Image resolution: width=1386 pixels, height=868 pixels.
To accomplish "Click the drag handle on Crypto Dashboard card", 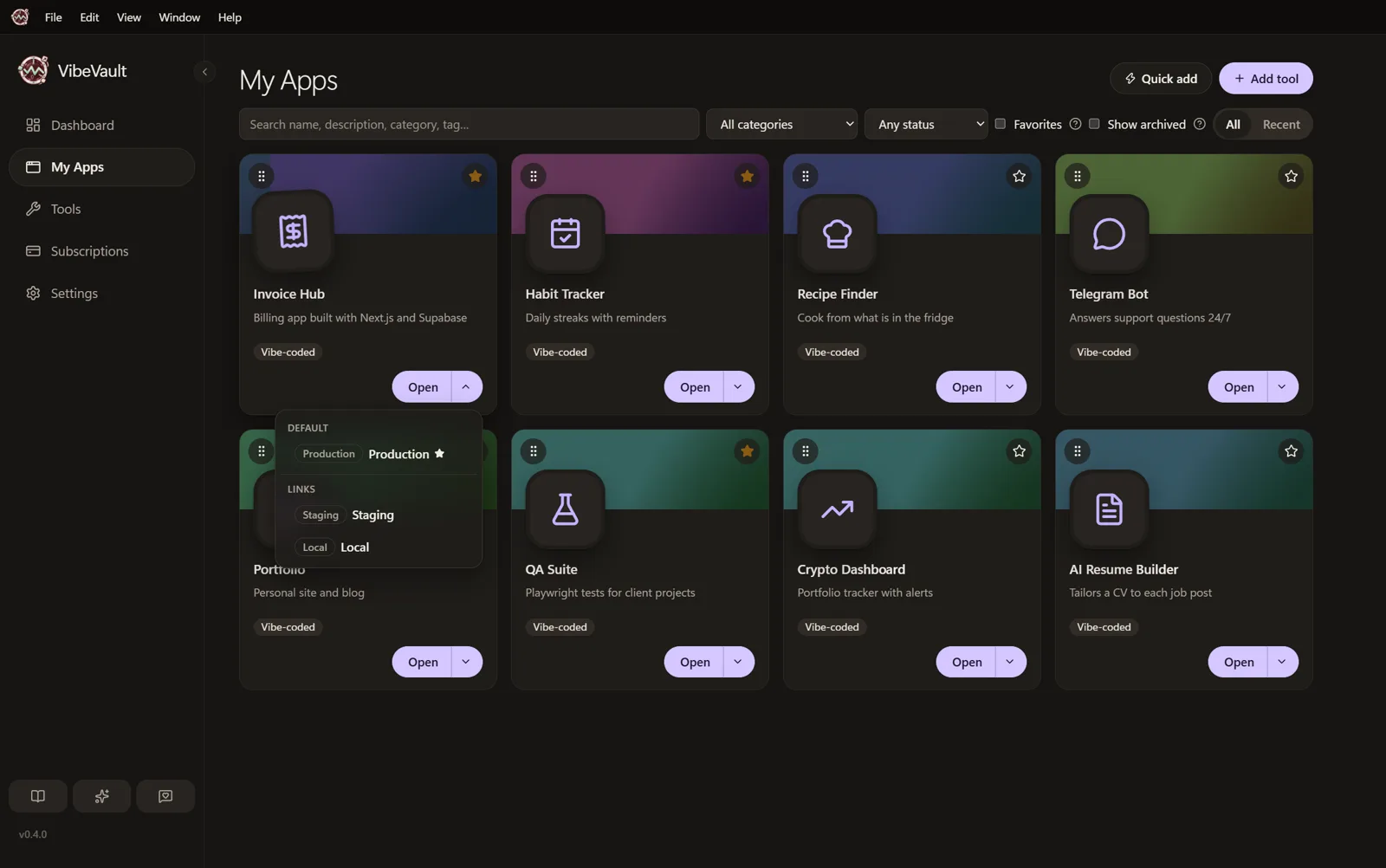I will click(x=806, y=450).
